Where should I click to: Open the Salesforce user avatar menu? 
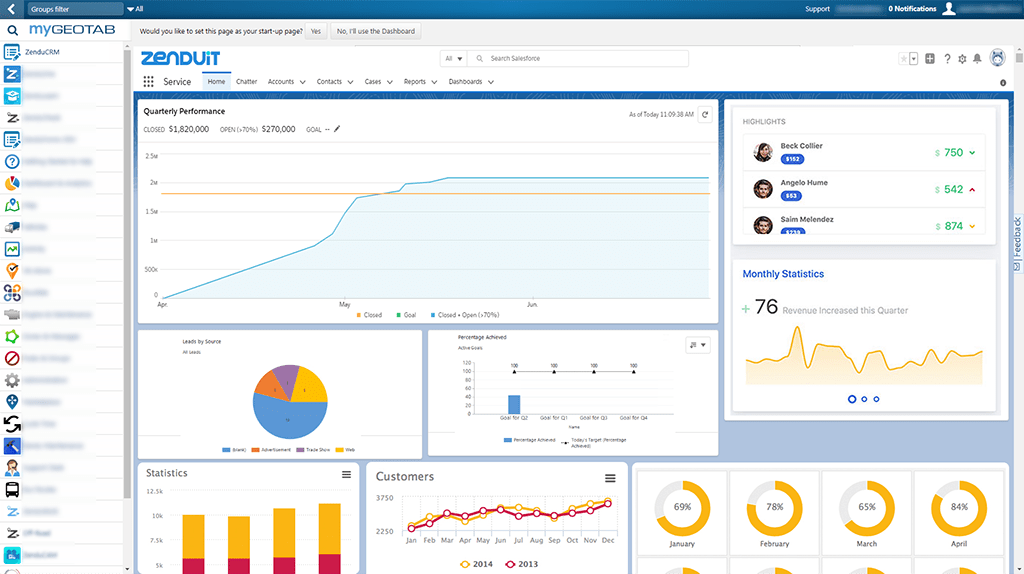click(x=997, y=58)
